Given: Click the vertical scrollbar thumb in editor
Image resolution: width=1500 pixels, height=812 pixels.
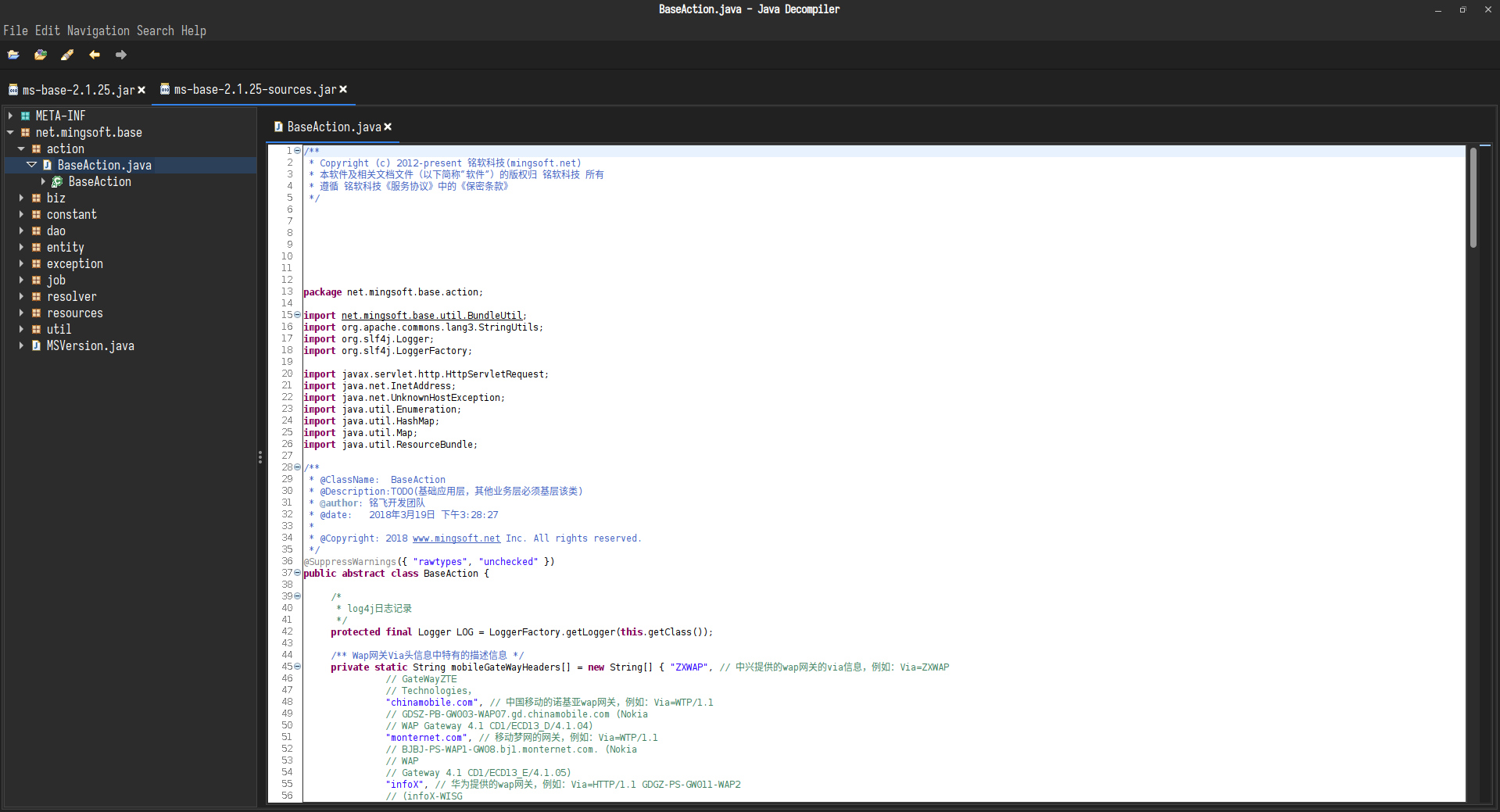Looking at the screenshot, I should 1473,198.
